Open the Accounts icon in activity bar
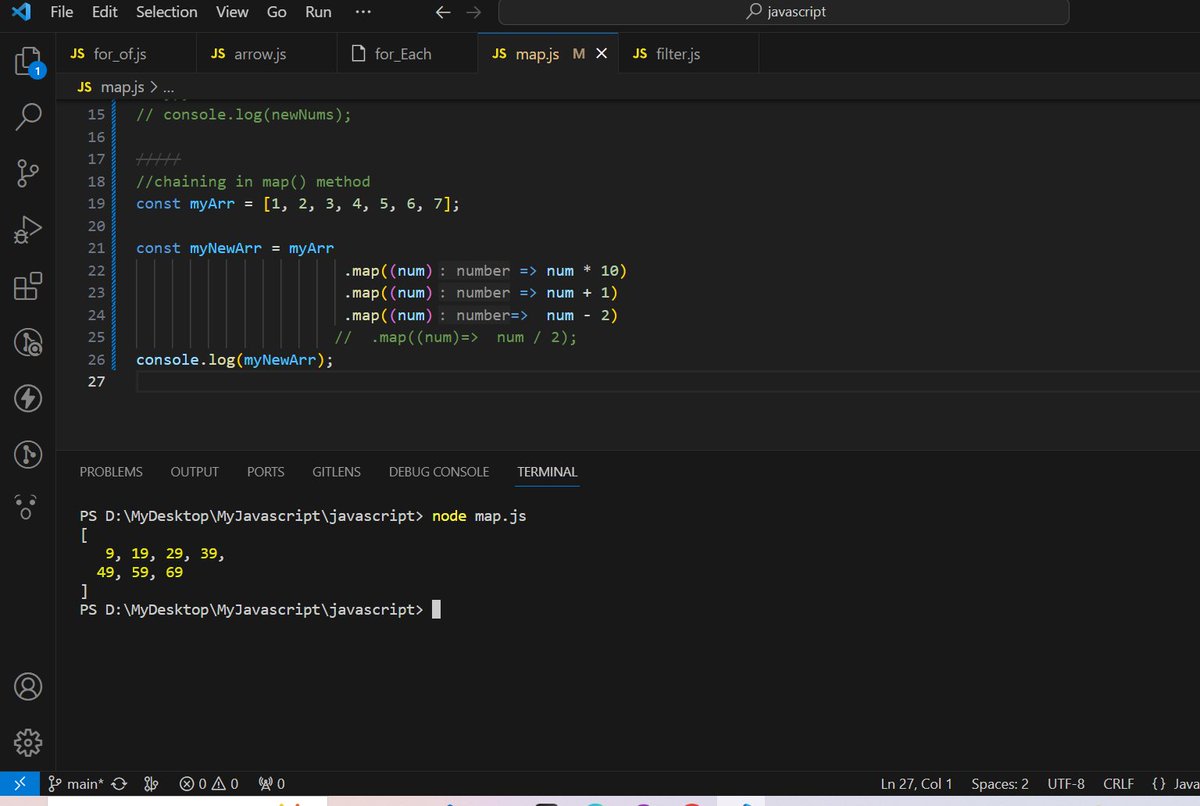This screenshot has height=806, width=1200. coord(28,687)
